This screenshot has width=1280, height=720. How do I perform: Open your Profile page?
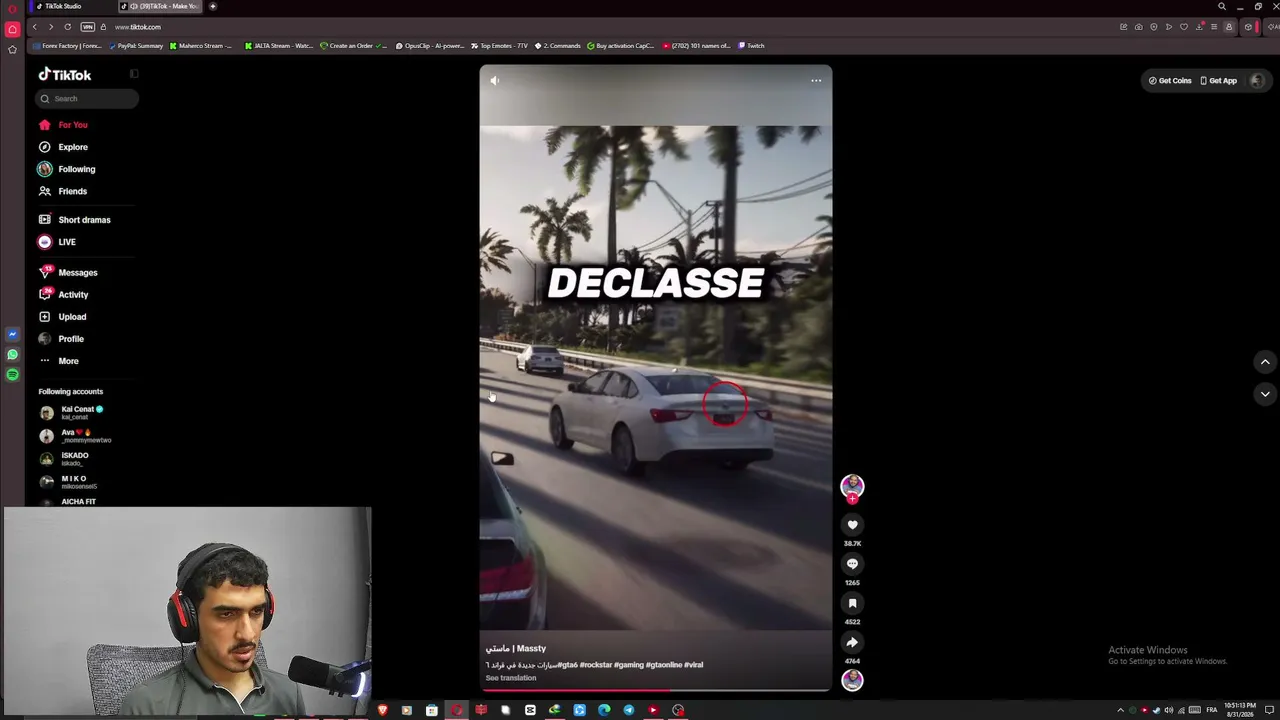point(62,339)
